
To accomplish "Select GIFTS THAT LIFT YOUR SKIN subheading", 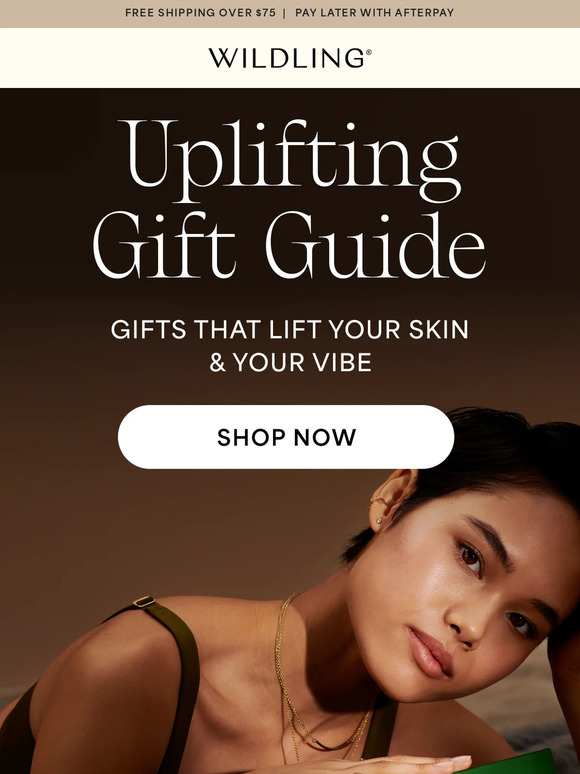I will click(x=290, y=329).
